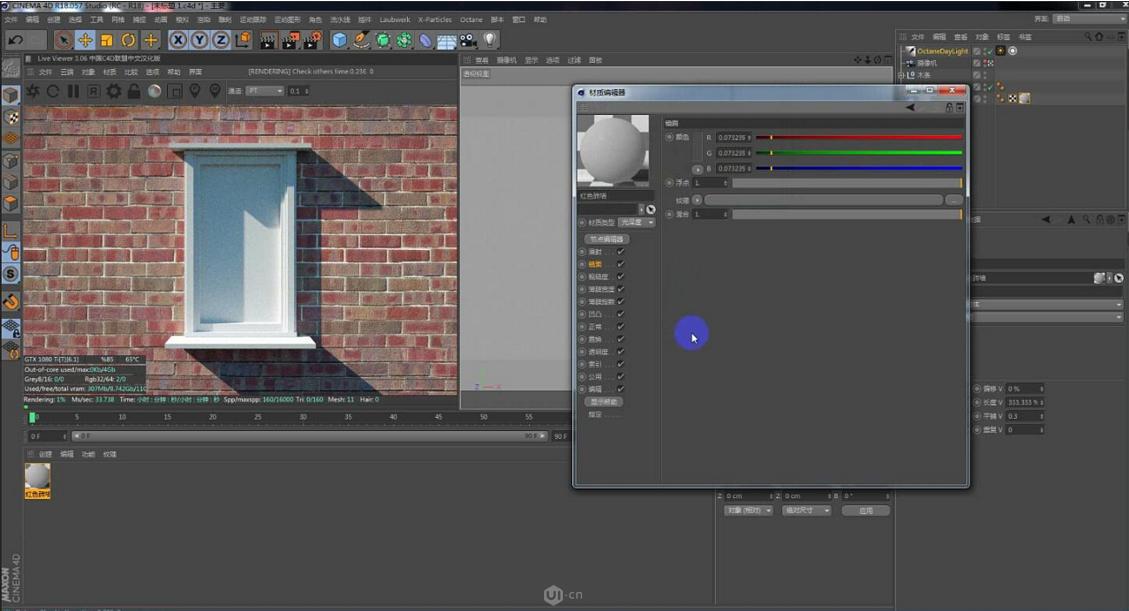Enable region render with the R icon

click(x=93, y=90)
